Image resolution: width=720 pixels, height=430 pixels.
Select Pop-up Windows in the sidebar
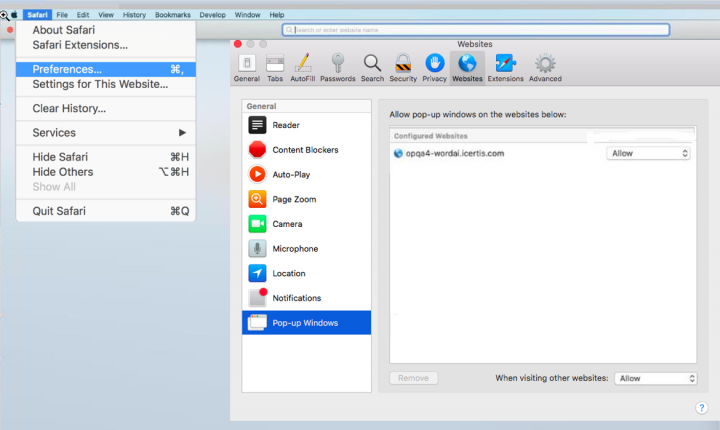point(306,322)
